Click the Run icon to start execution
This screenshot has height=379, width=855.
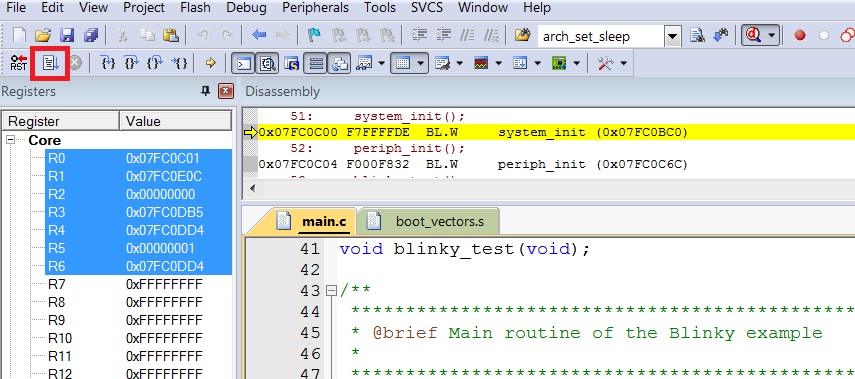coord(49,64)
